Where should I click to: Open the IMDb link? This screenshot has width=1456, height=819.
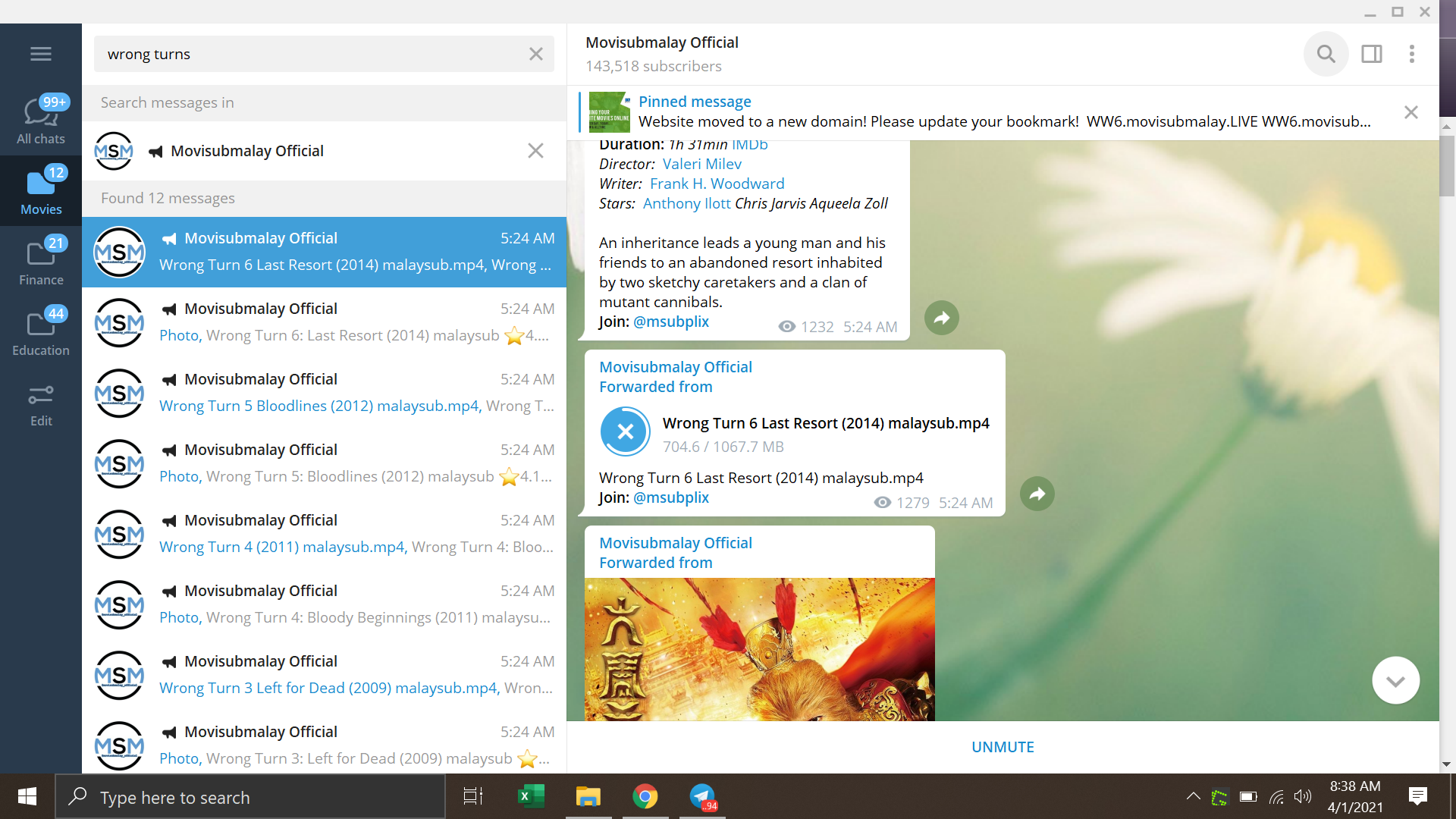coord(750,144)
